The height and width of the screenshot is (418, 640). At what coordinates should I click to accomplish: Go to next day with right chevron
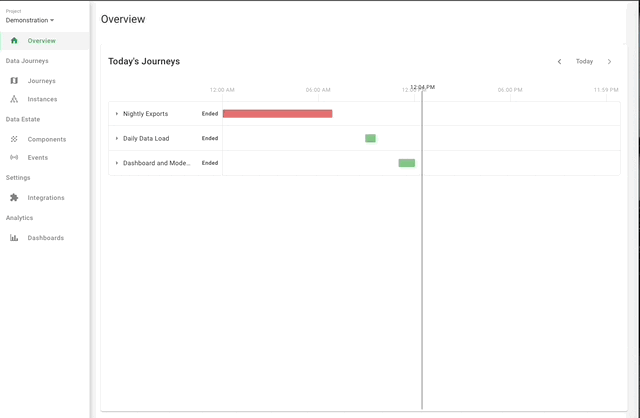point(609,62)
